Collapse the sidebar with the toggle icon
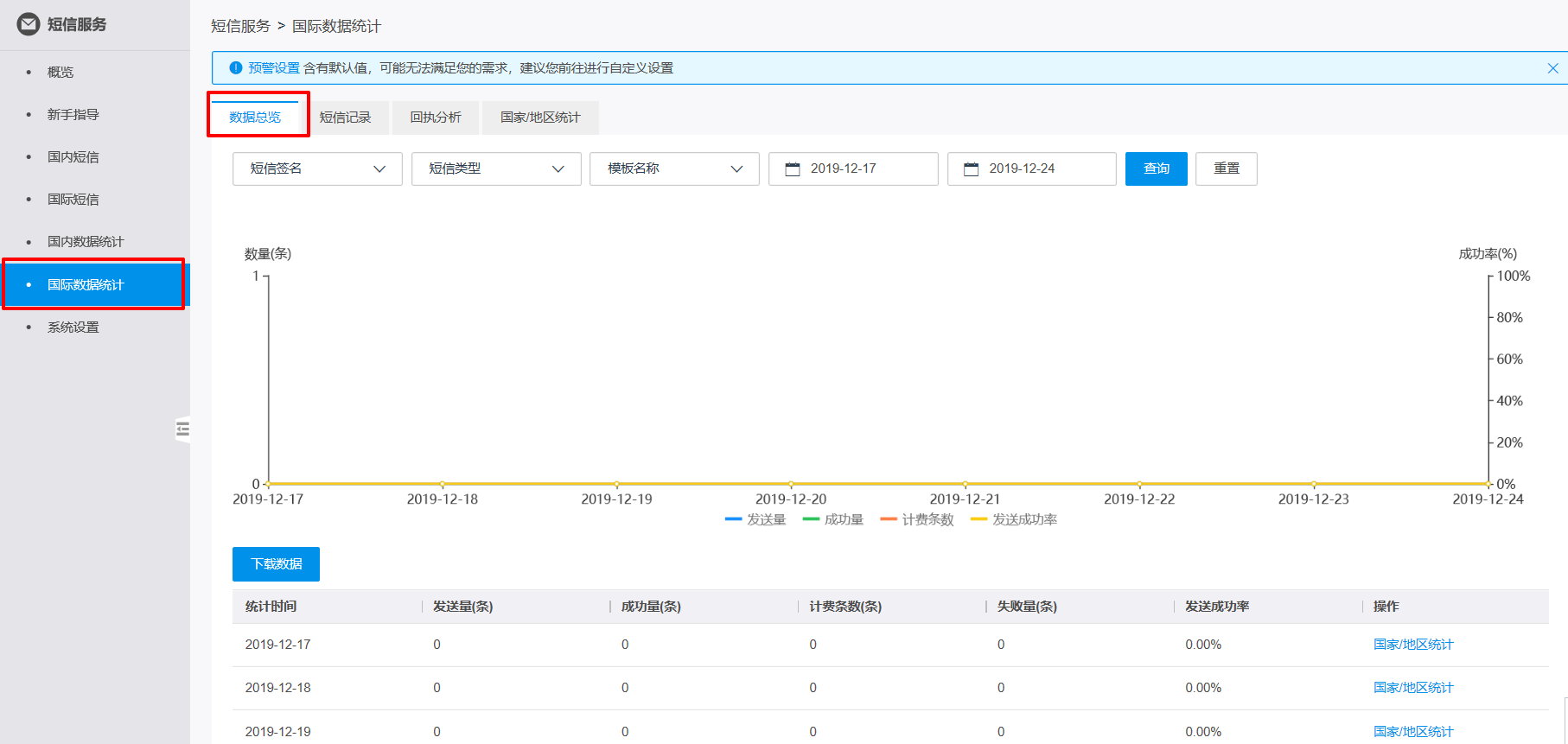The image size is (1568, 744). click(182, 429)
